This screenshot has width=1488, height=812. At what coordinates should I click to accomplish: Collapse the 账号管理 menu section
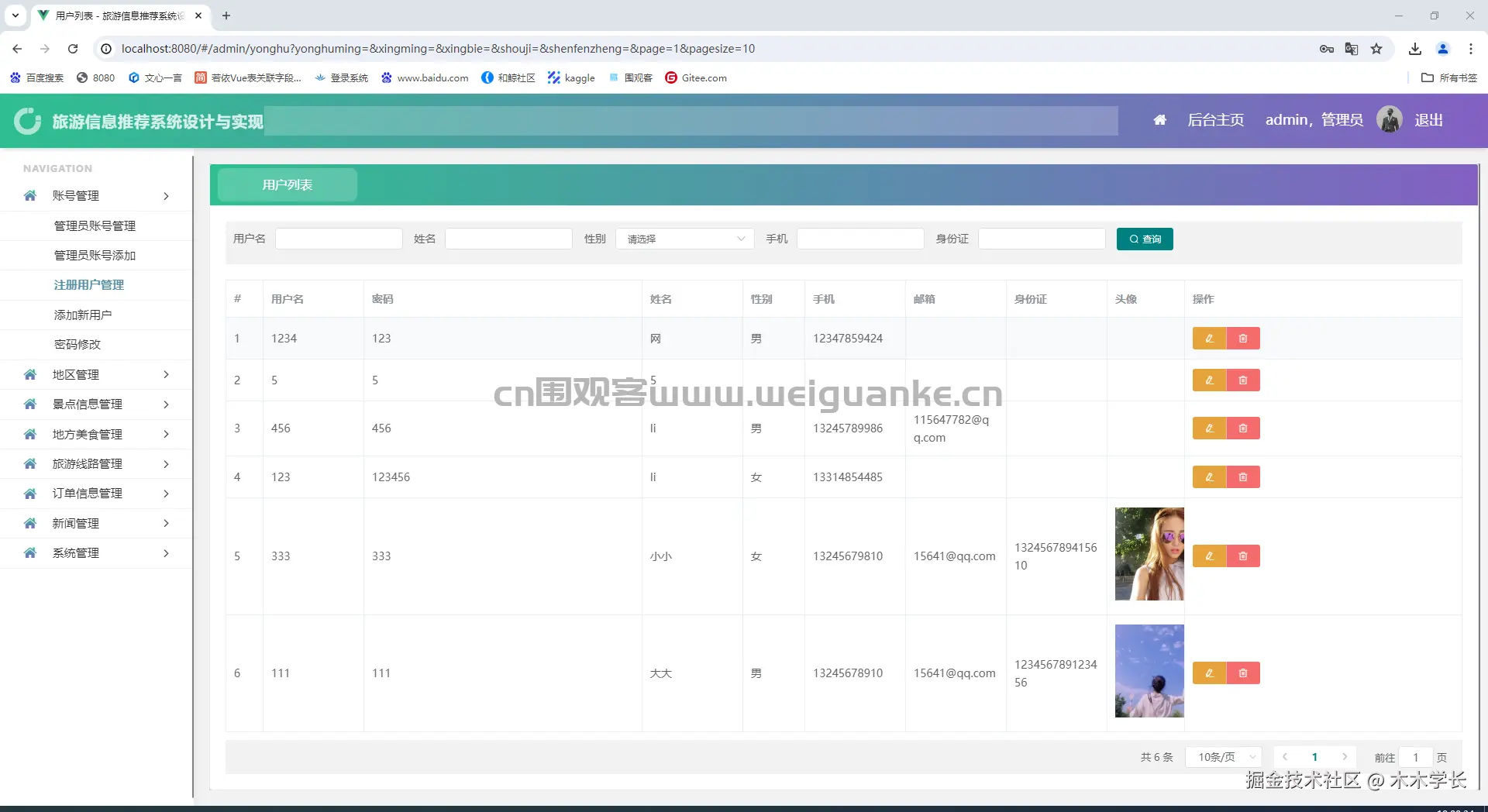[x=96, y=196]
